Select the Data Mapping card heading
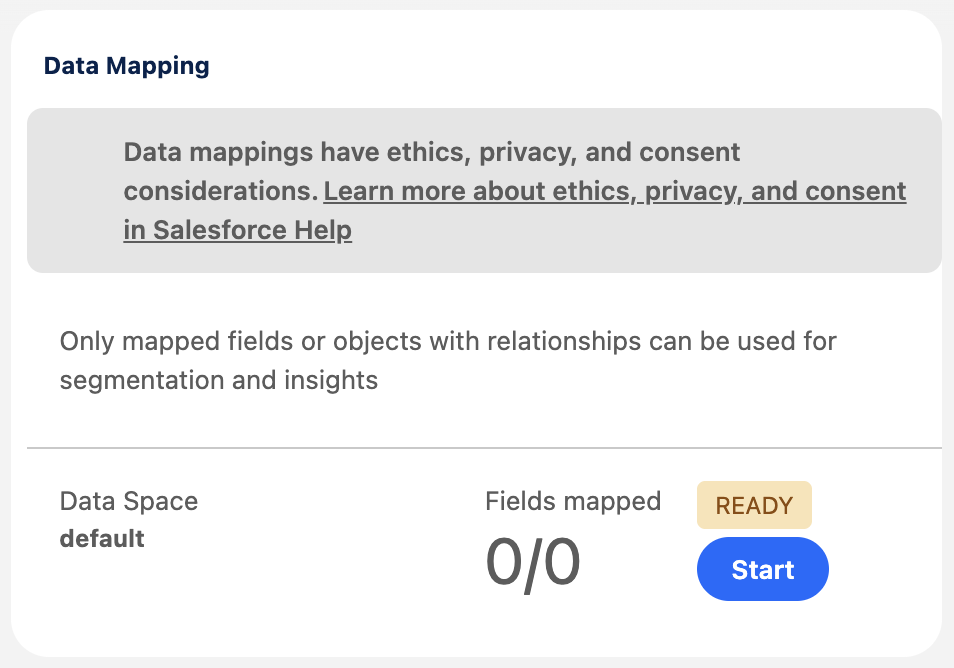 pyautogui.click(x=127, y=66)
